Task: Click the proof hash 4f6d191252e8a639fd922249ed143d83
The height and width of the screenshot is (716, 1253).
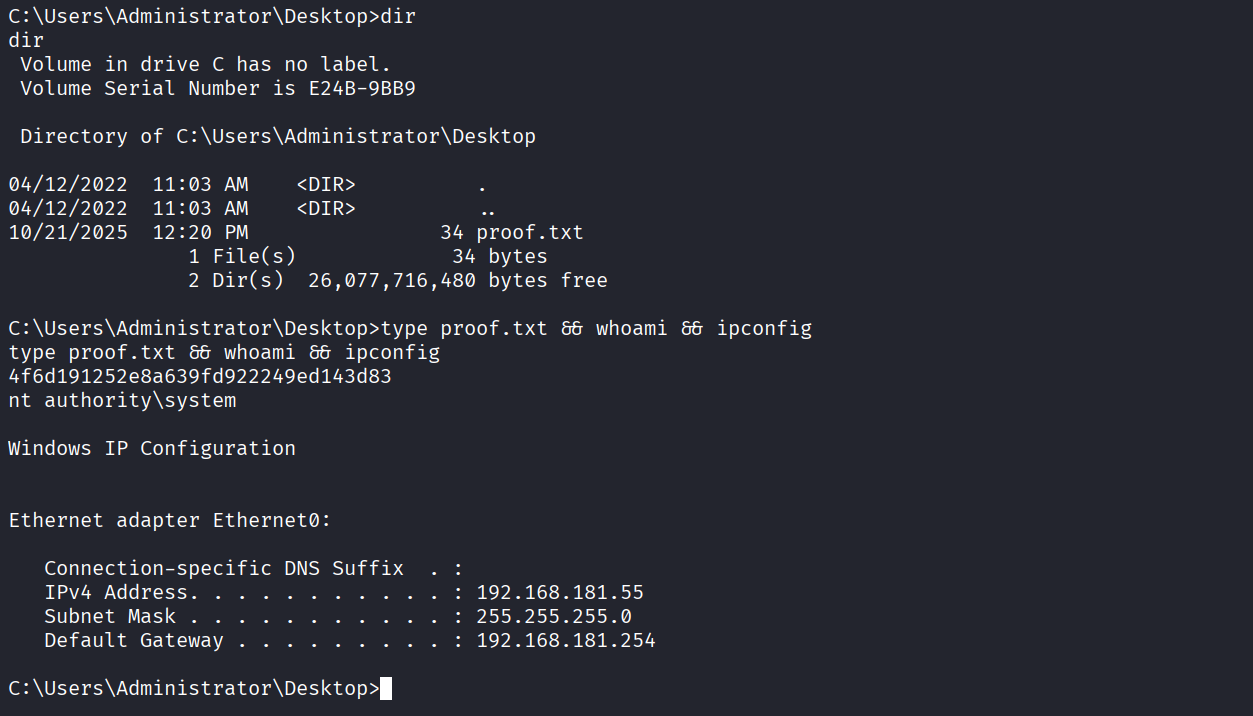Action: click(200, 377)
